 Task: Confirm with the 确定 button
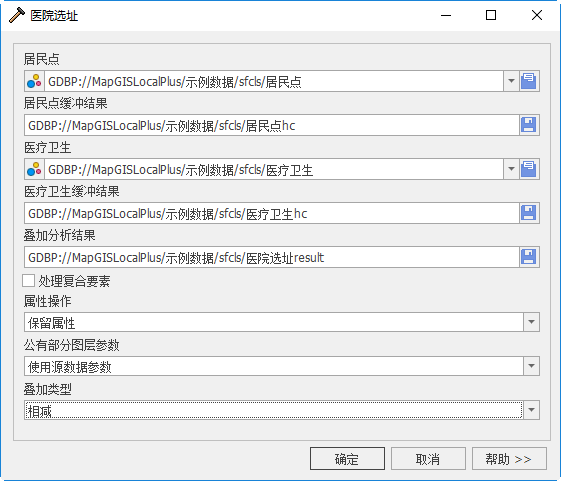347,458
